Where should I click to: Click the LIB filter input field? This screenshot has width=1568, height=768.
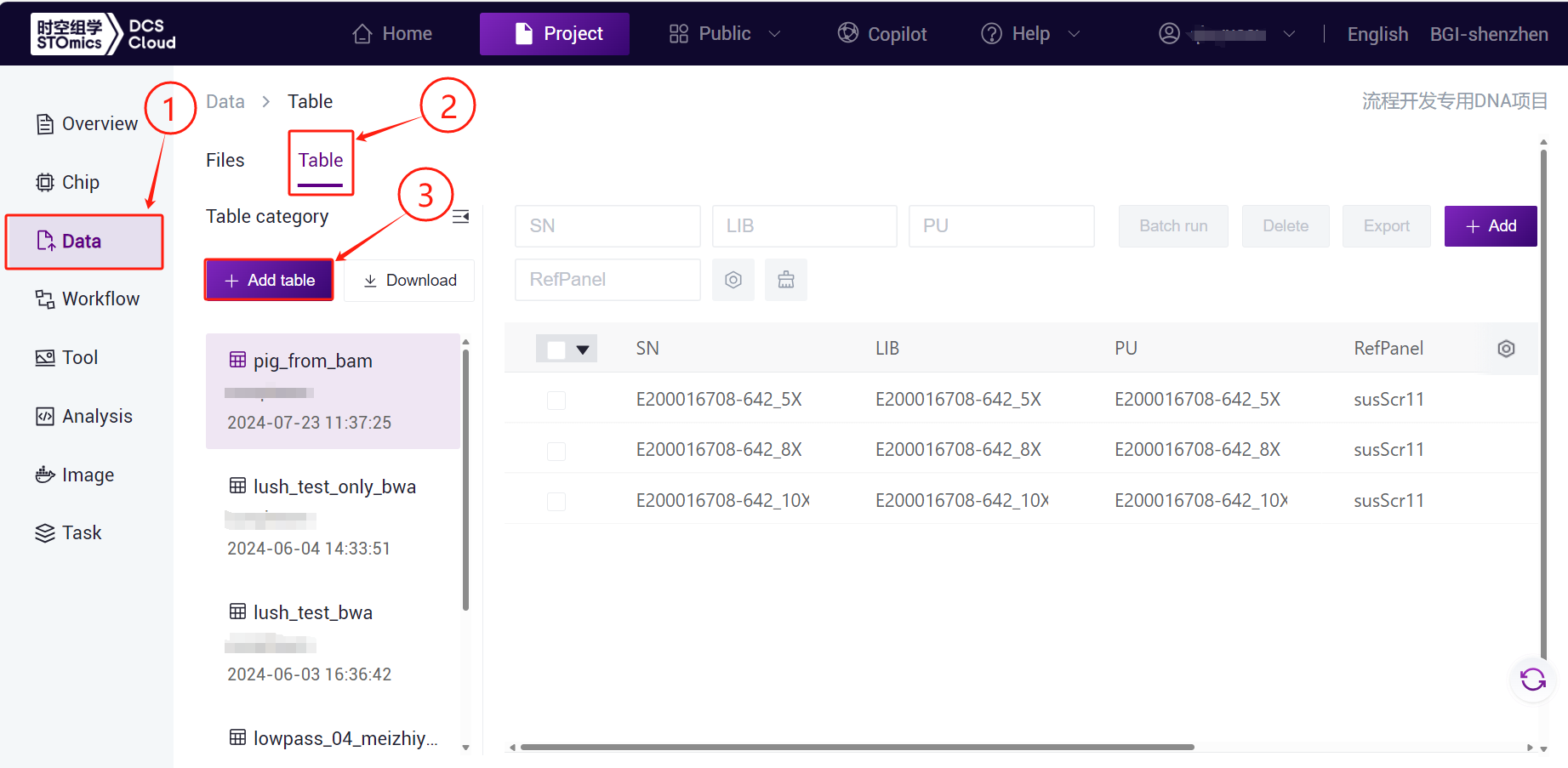tap(805, 226)
